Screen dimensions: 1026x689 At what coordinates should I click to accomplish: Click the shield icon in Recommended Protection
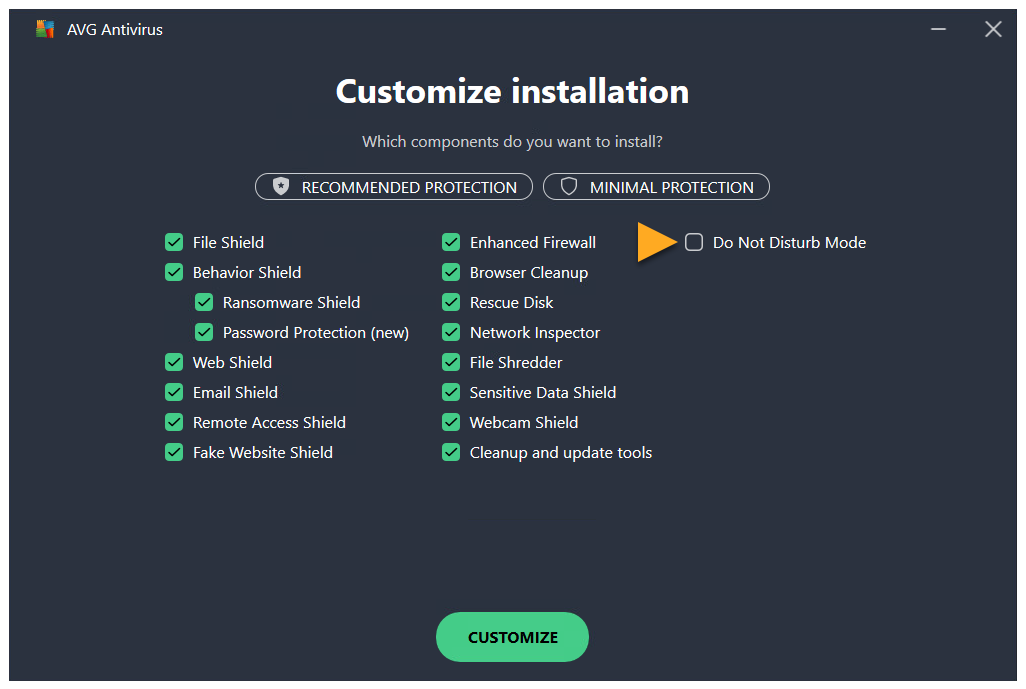(281, 187)
